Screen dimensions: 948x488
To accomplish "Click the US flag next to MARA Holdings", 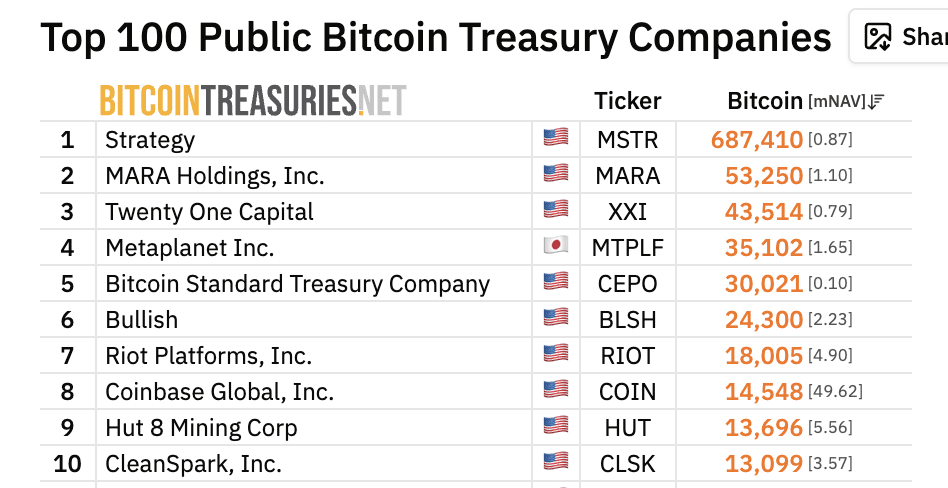I will 555,175.
